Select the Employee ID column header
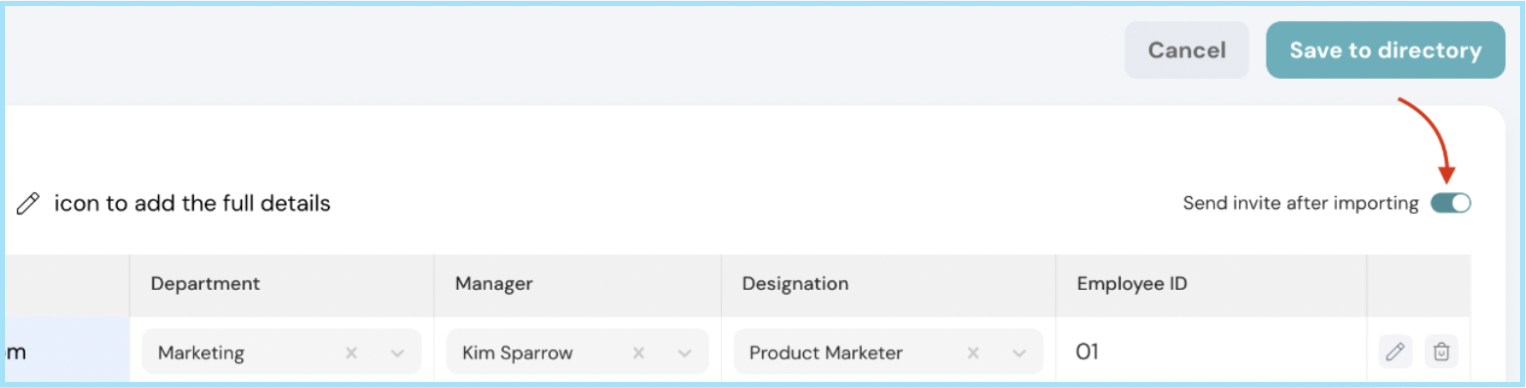 tap(1132, 284)
